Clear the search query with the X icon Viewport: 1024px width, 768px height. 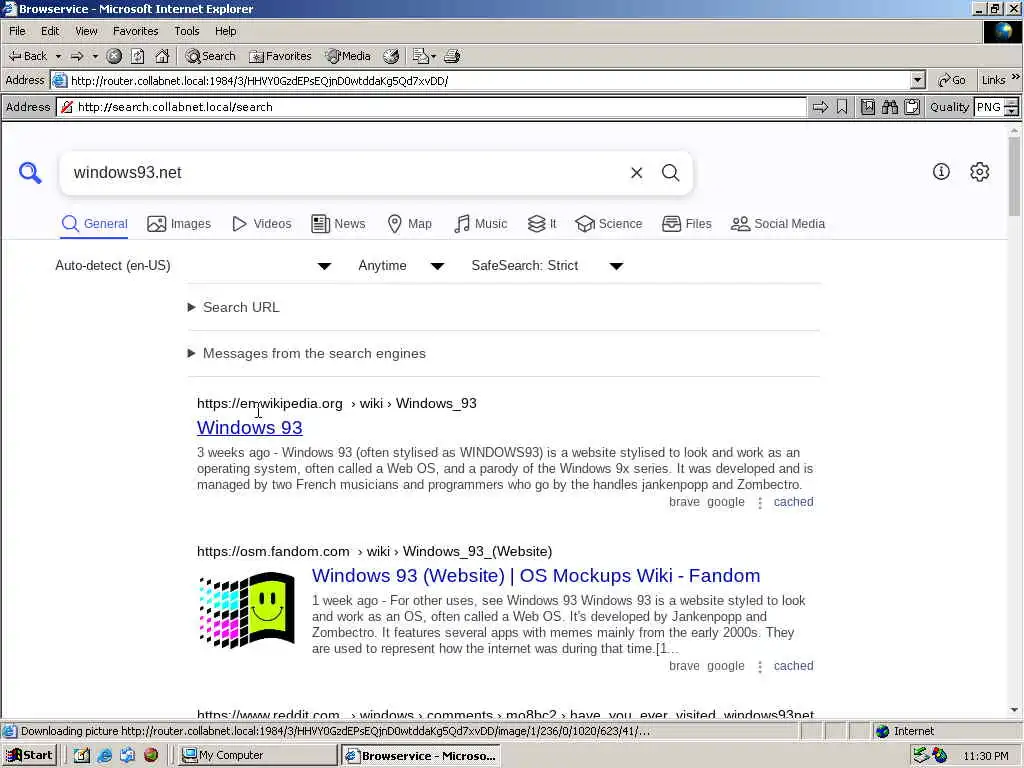pos(637,172)
